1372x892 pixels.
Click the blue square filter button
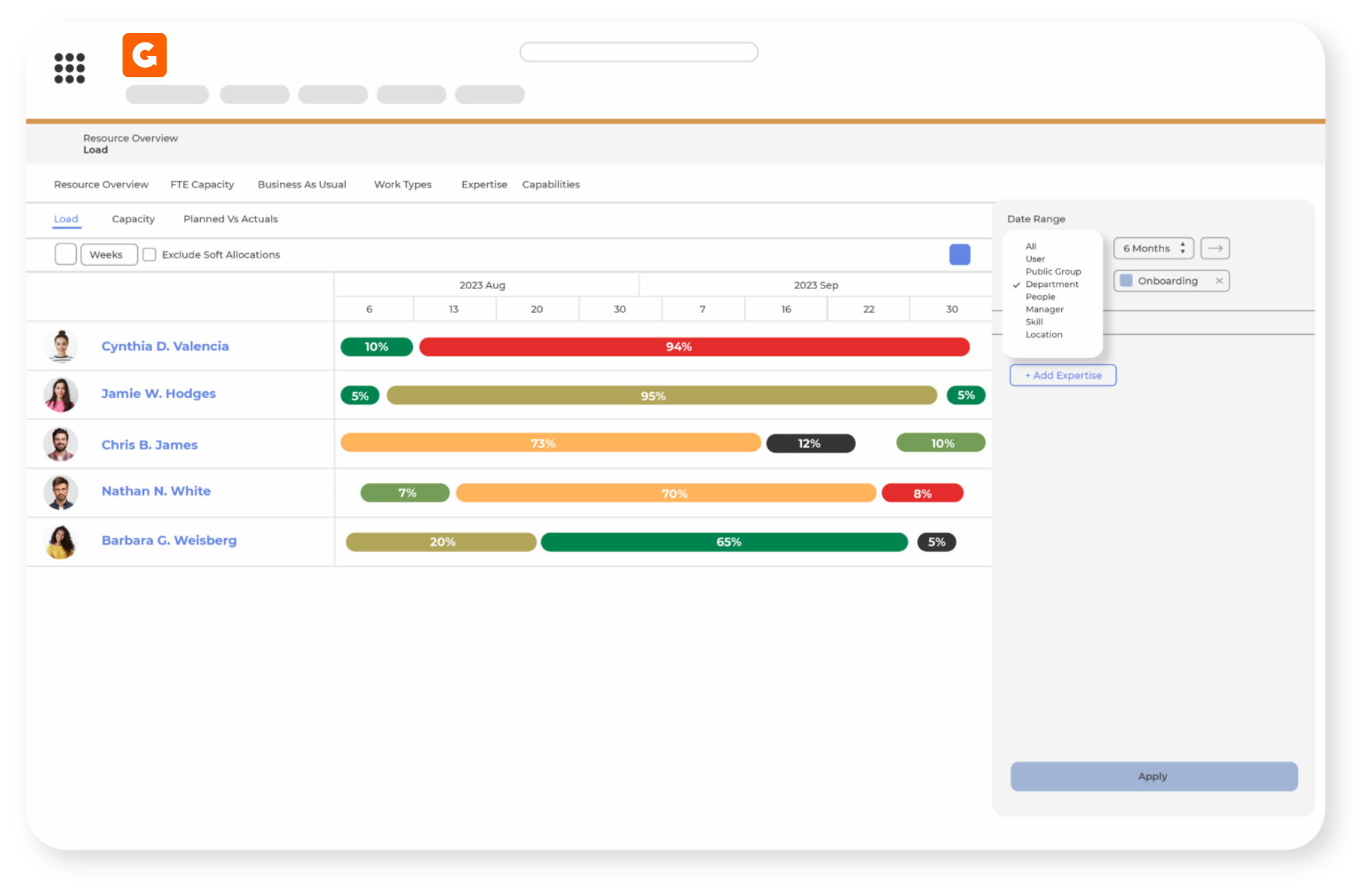coord(959,255)
